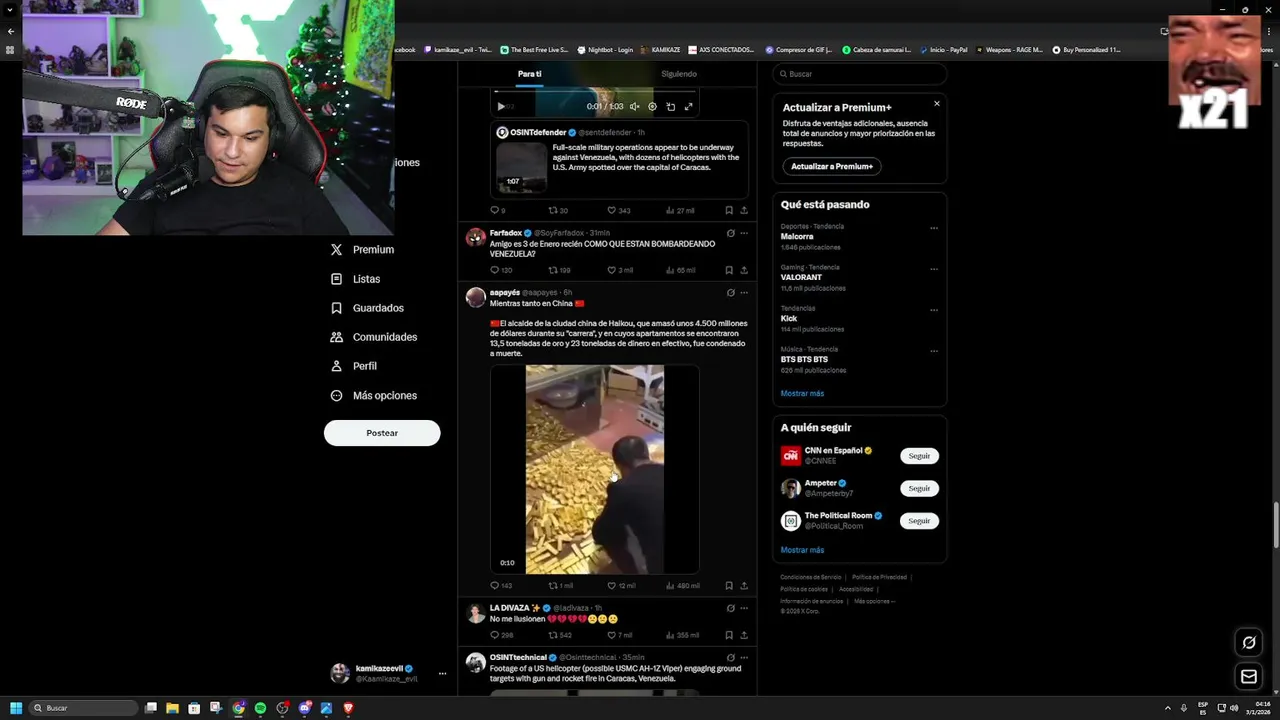Open options for the Malcorra trend

pos(934,228)
